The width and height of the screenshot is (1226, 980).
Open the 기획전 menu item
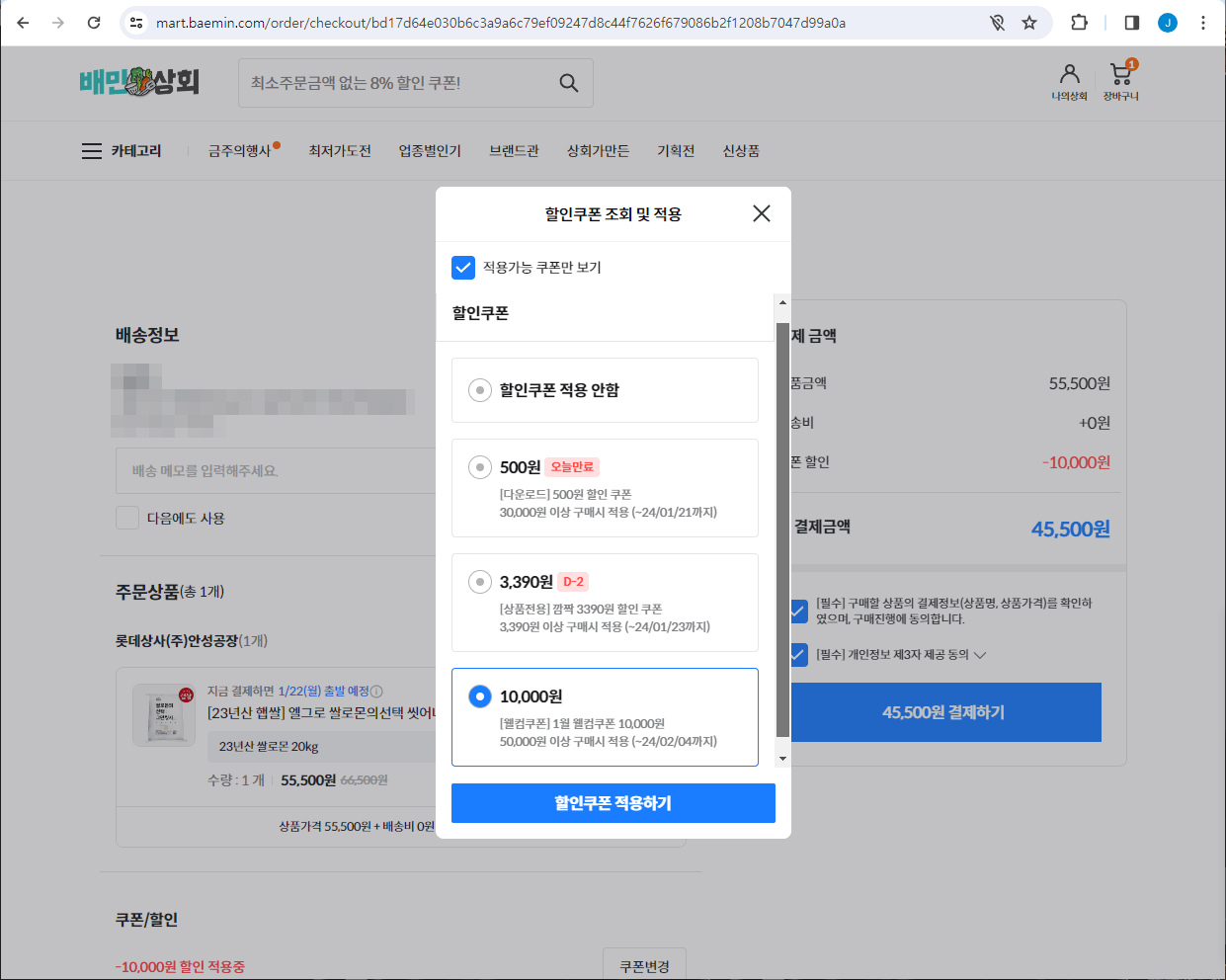coord(676,150)
